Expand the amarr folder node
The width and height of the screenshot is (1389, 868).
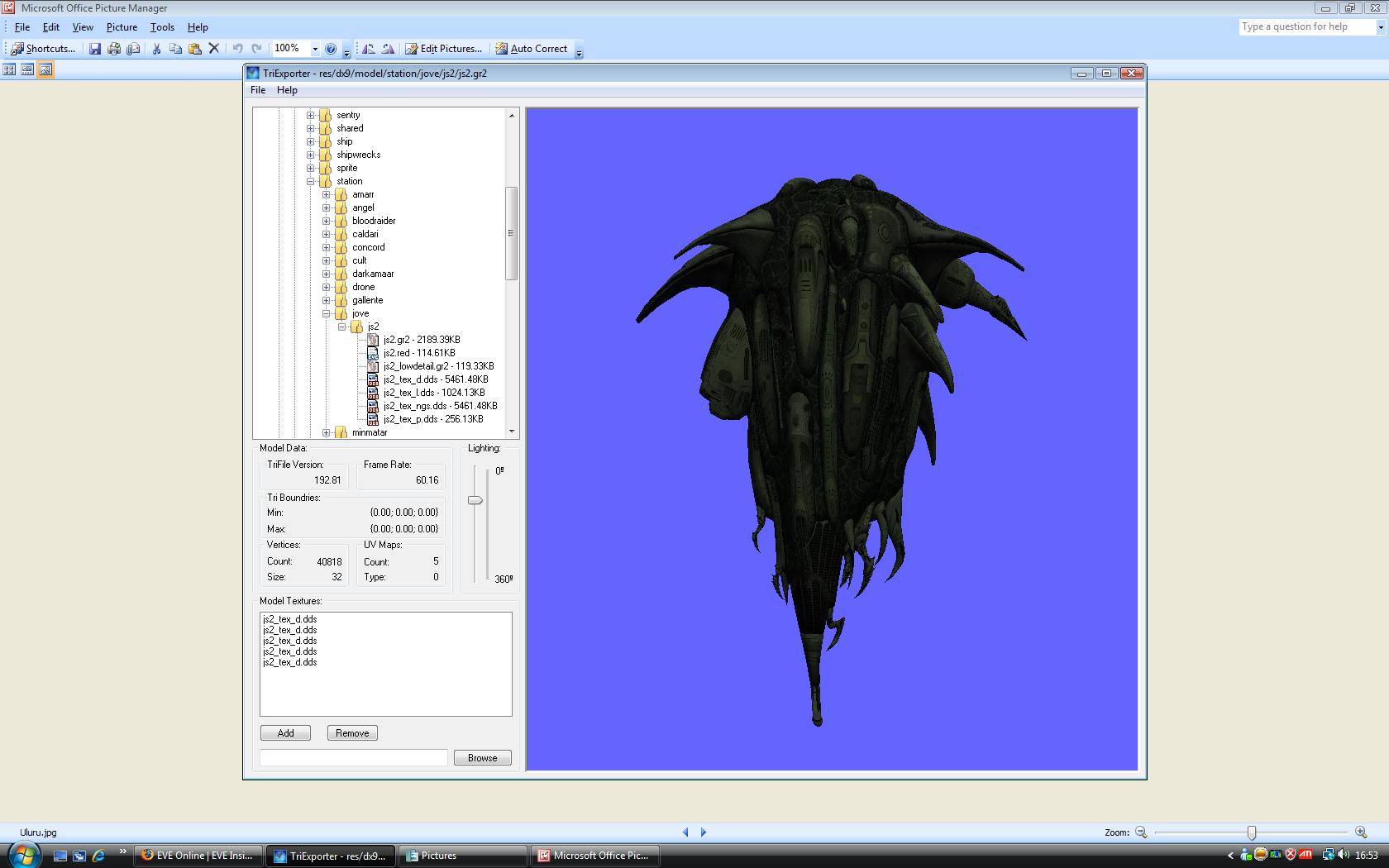coord(327,195)
